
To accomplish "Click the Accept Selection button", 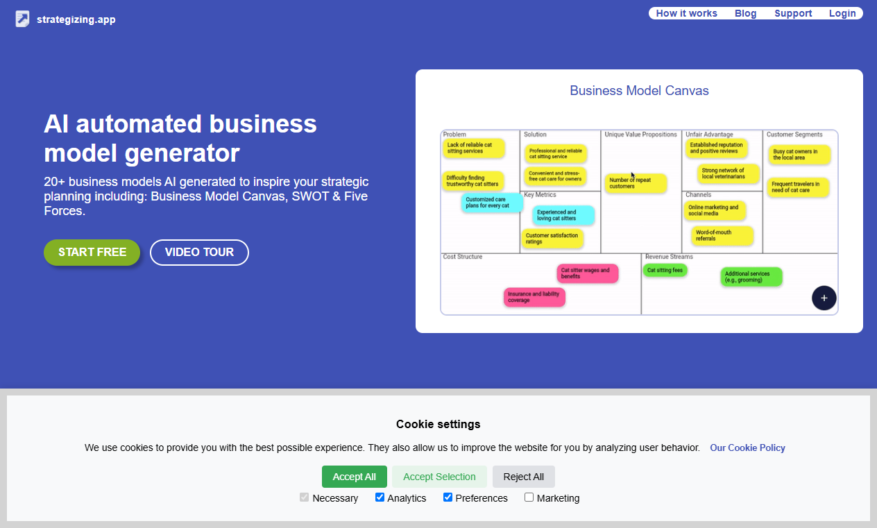I will (x=439, y=477).
